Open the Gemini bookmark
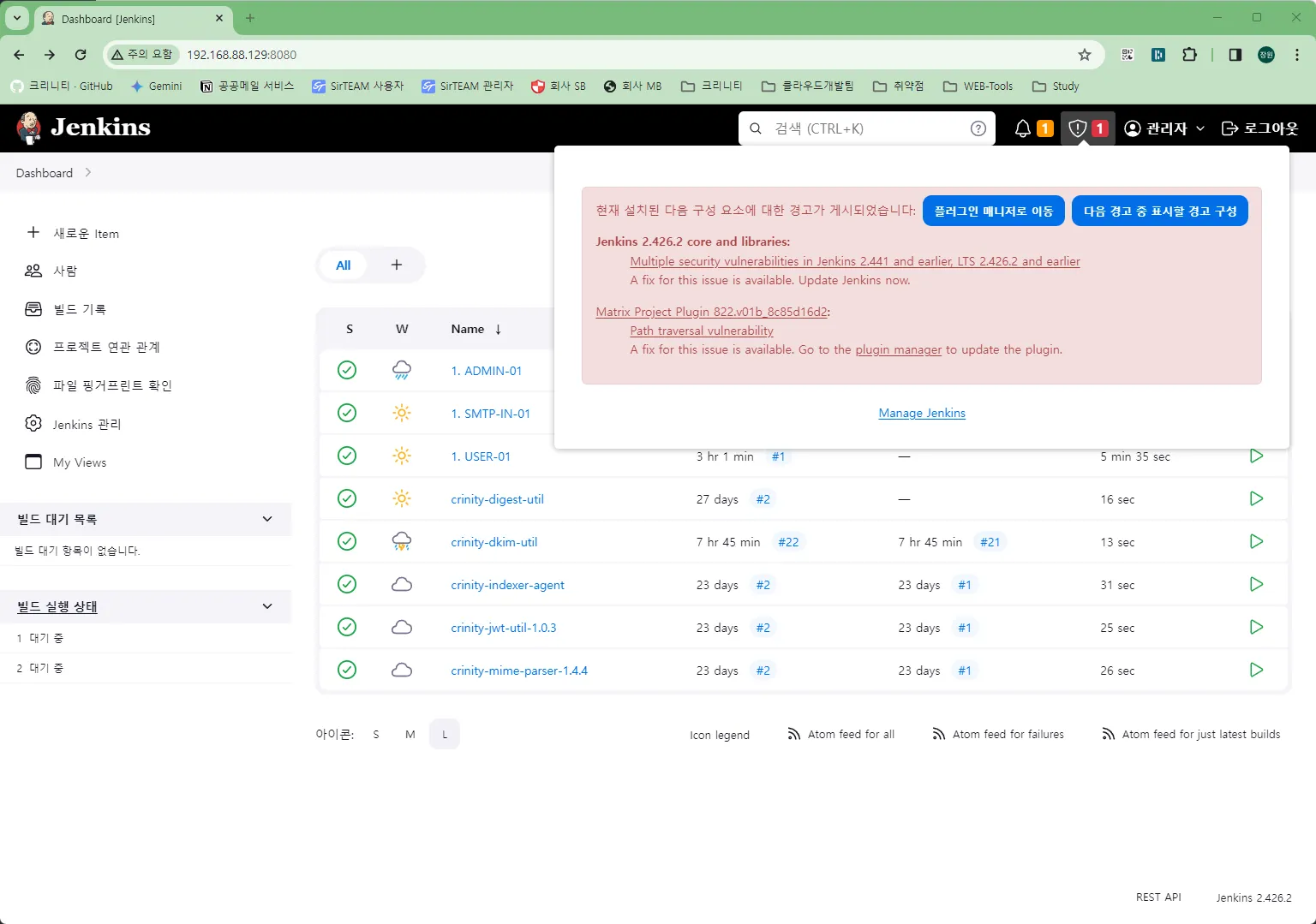The height and width of the screenshot is (924, 1316). coord(156,86)
